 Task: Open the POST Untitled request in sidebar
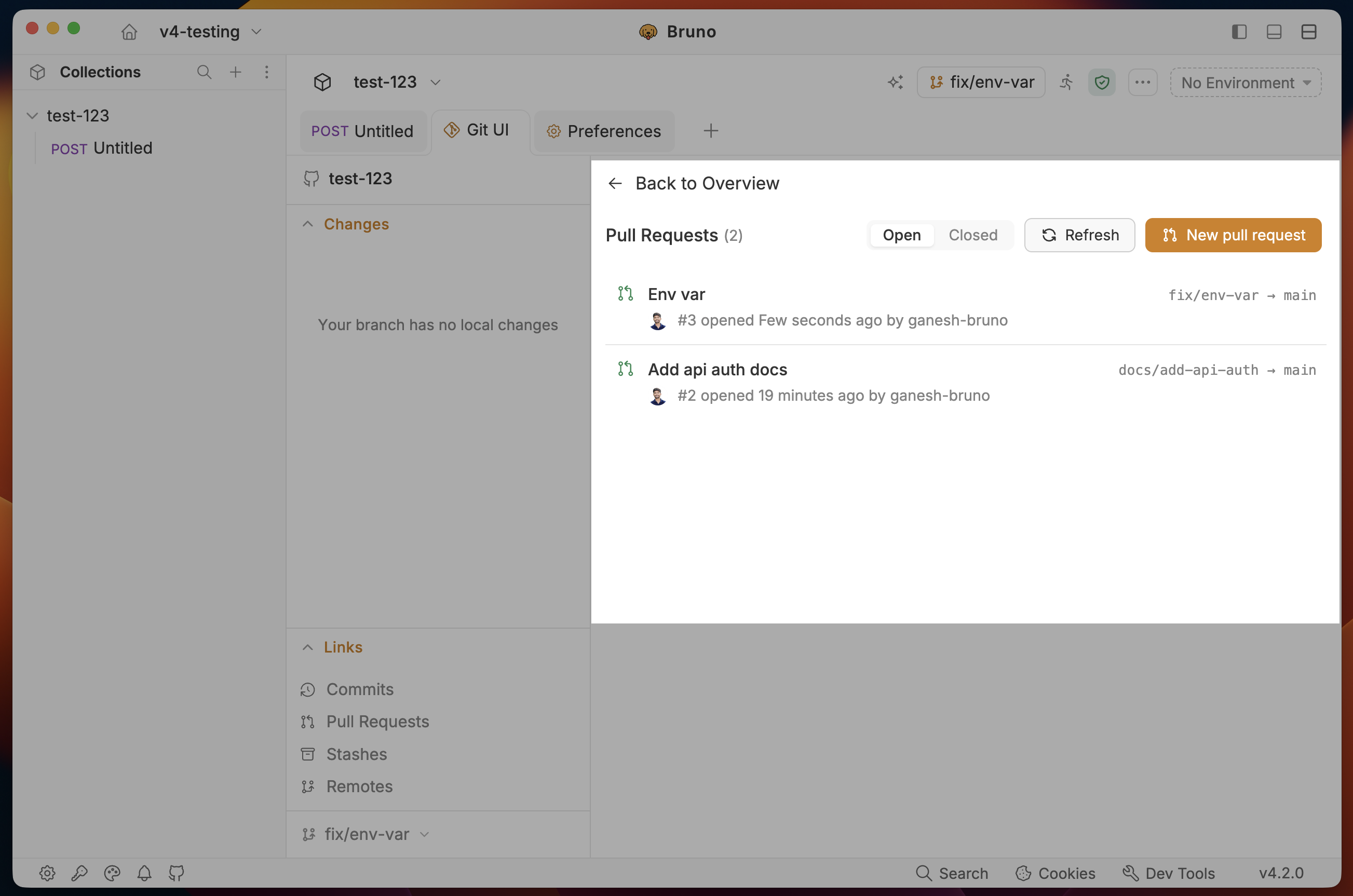click(102, 148)
